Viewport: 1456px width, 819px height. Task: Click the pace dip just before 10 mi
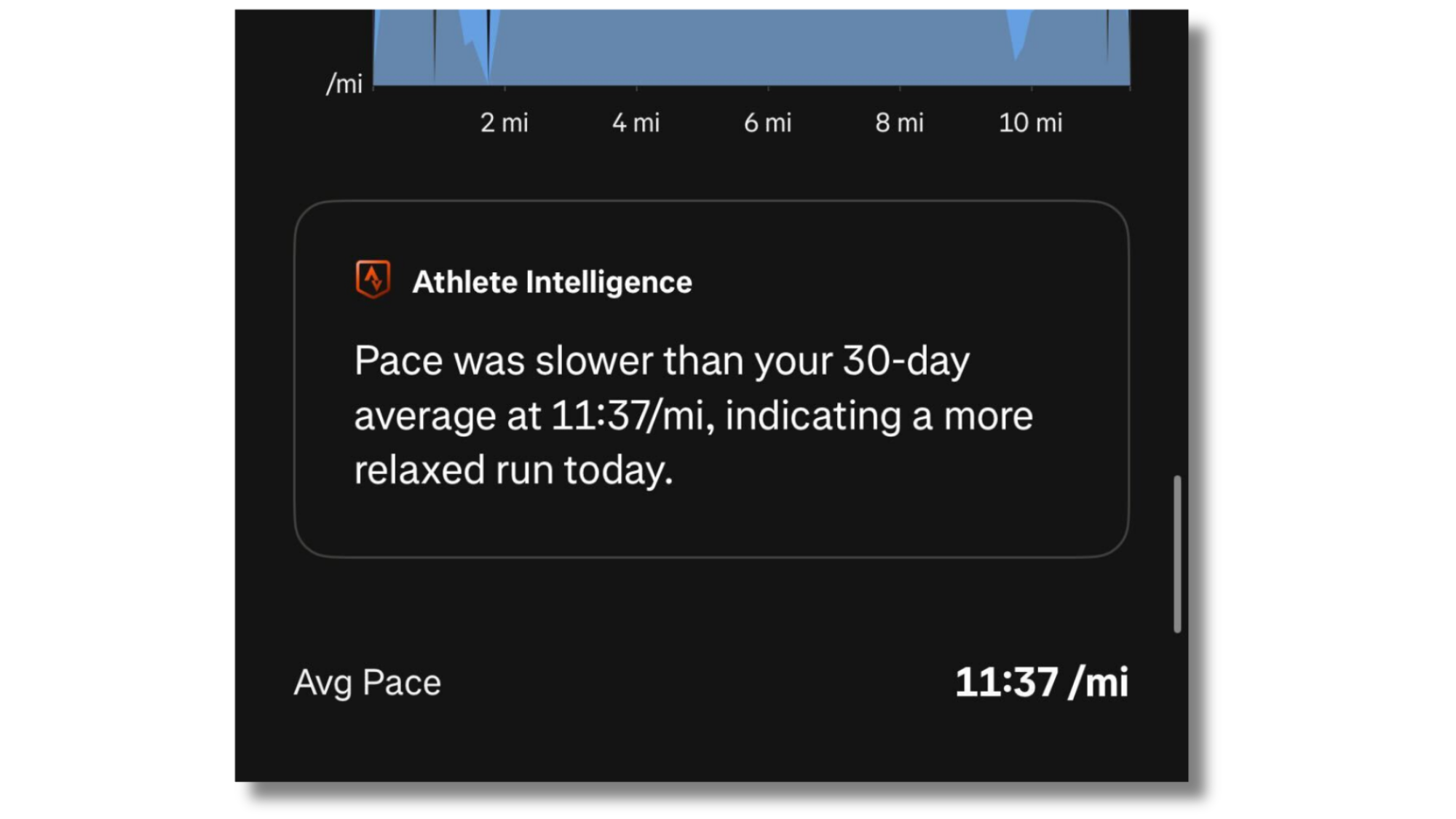[x=1018, y=44]
